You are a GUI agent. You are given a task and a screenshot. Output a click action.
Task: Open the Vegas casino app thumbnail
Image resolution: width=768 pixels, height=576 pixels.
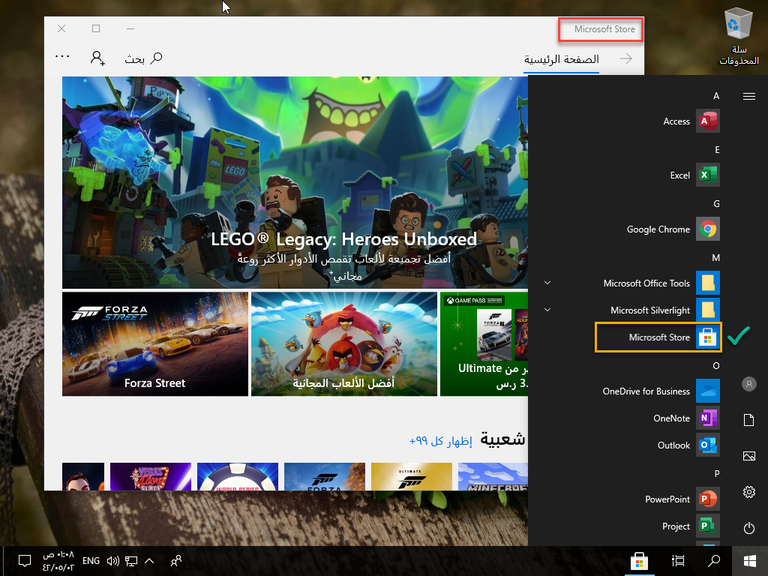[x=150, y=477]
